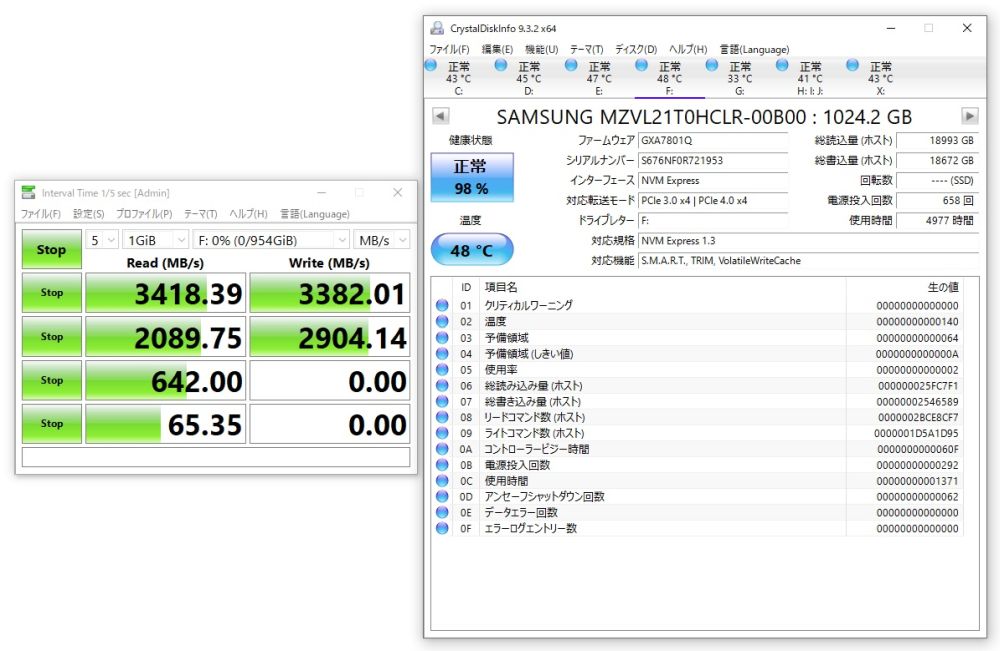Go to next disk with right arrow
The image size is (1000, 651).
[969, 116]
